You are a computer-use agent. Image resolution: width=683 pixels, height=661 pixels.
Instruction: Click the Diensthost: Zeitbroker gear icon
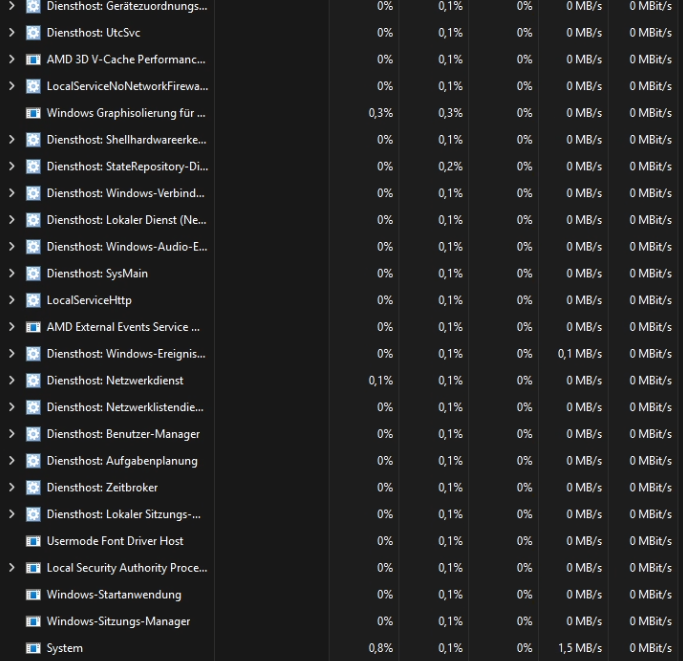(33, 488)
